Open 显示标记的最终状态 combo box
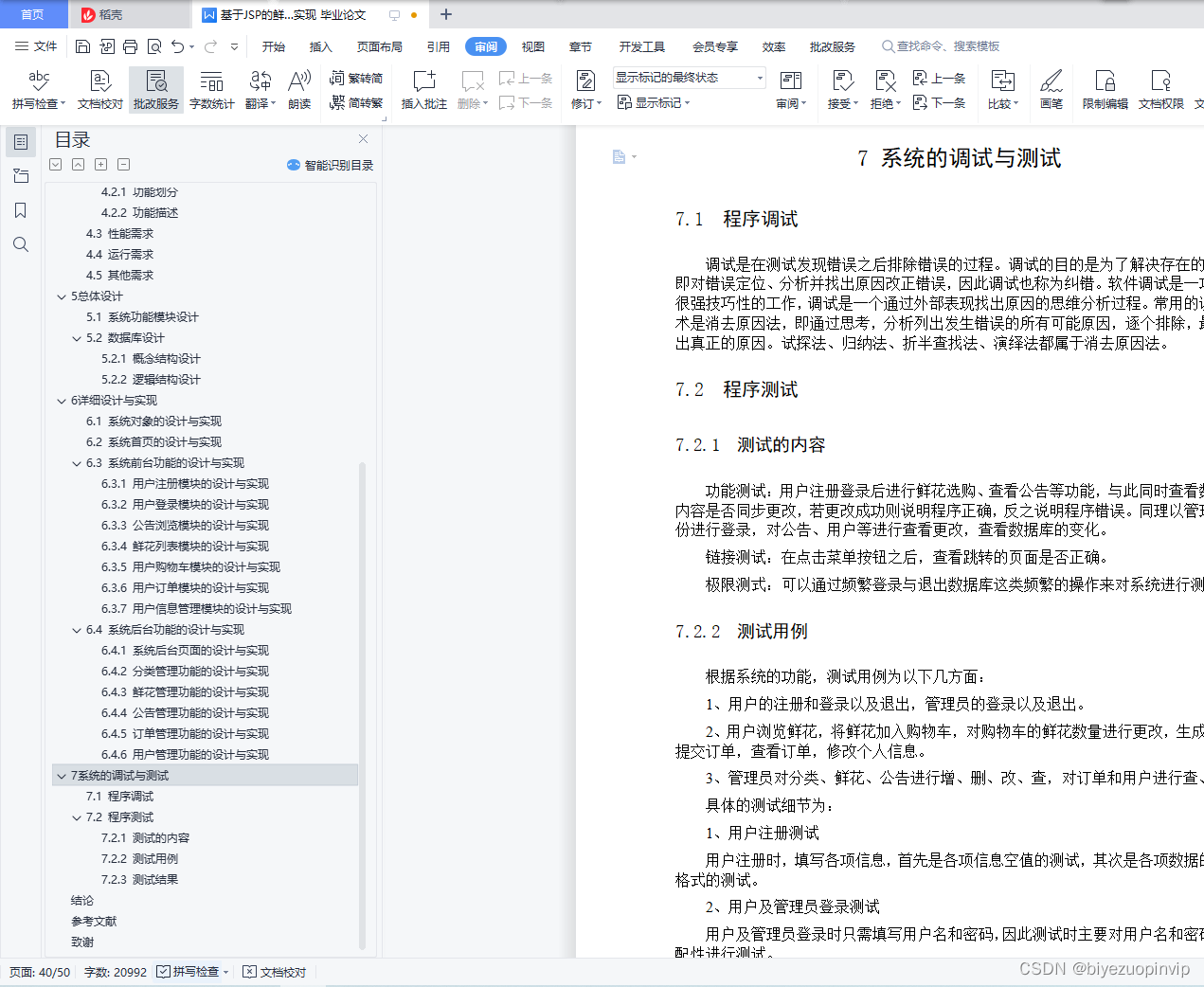 pos(689,78)
